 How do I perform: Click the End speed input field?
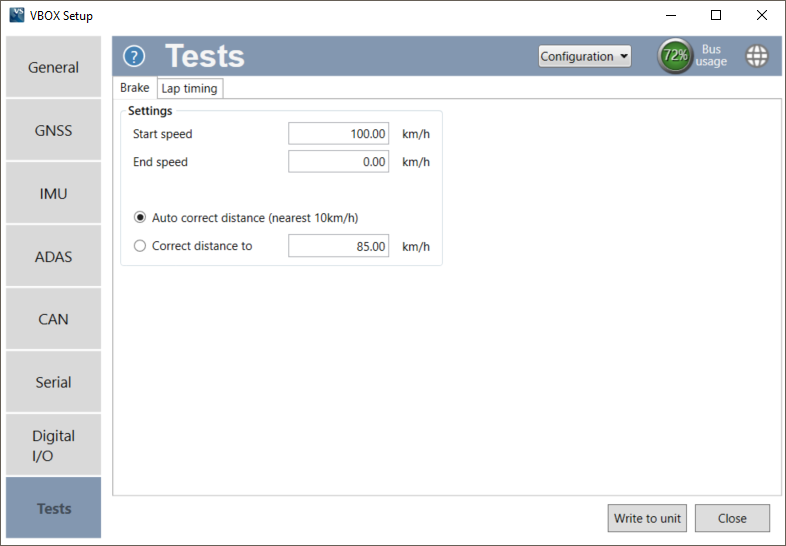pos(338,161)
